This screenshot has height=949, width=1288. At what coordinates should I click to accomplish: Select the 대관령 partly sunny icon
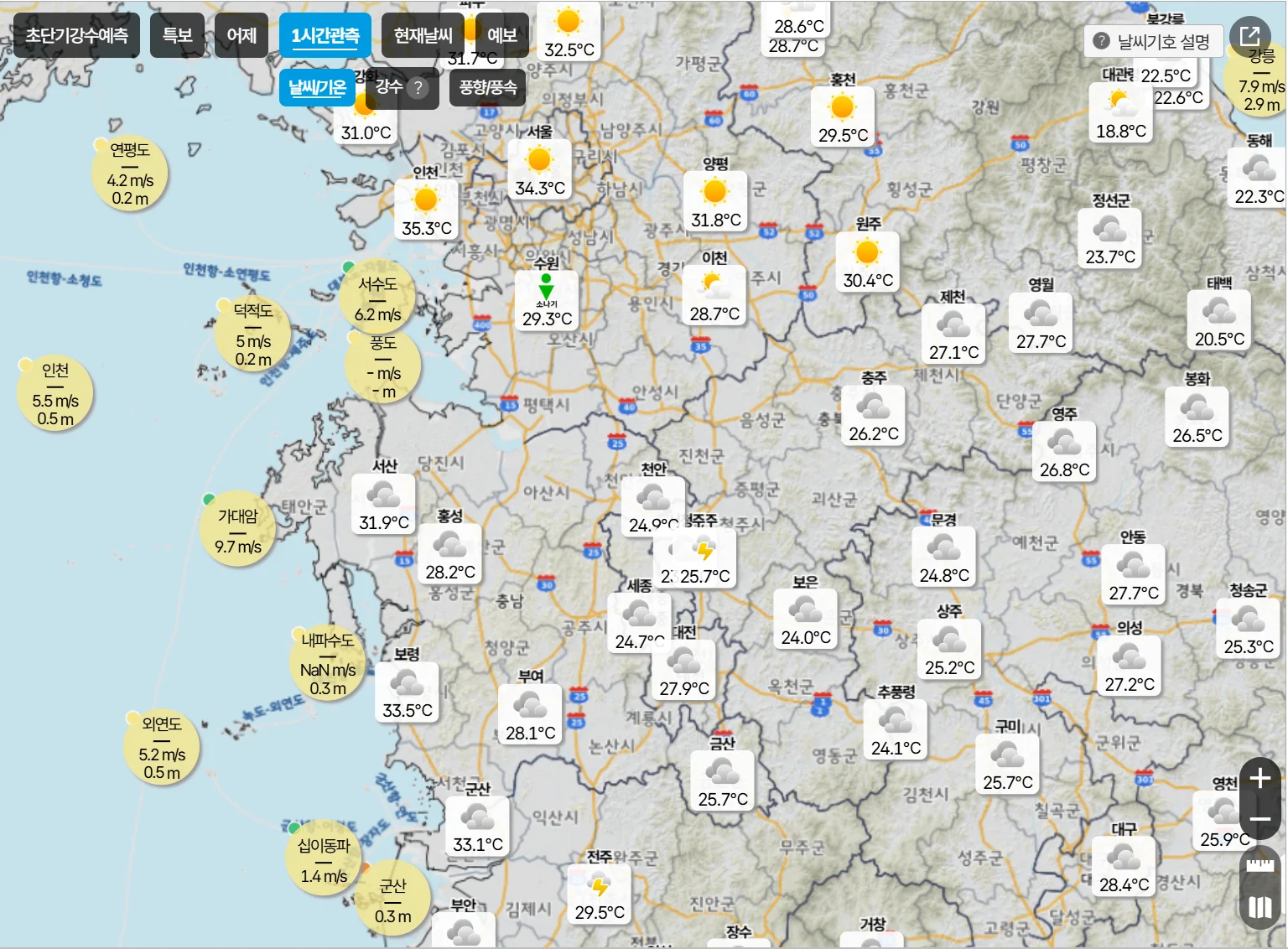1119,103
